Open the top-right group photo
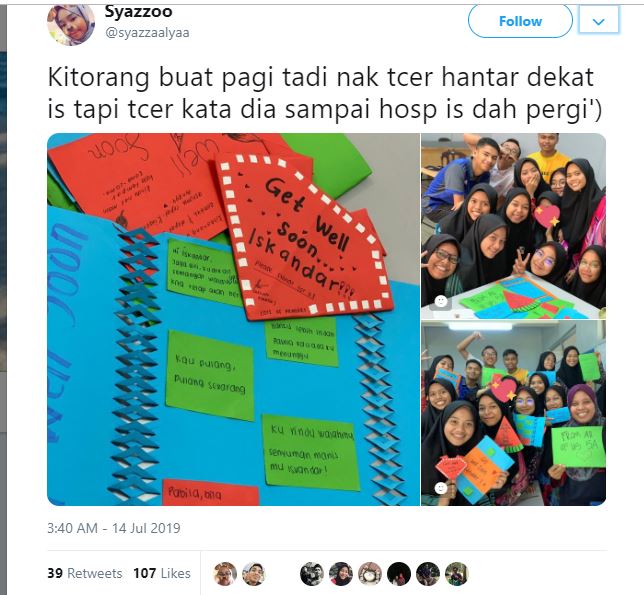Screen dimensions: 644x595 pyautogui.click(x=513, y=226)
